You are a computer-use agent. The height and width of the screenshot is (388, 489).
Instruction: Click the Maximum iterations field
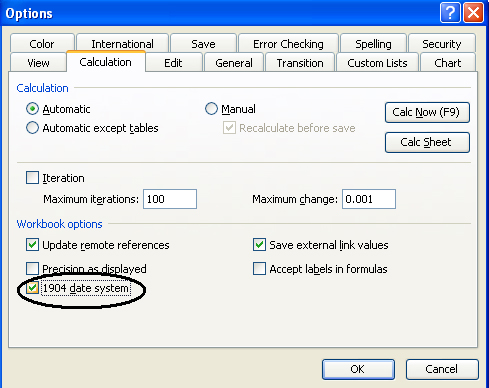coord(170,199)
